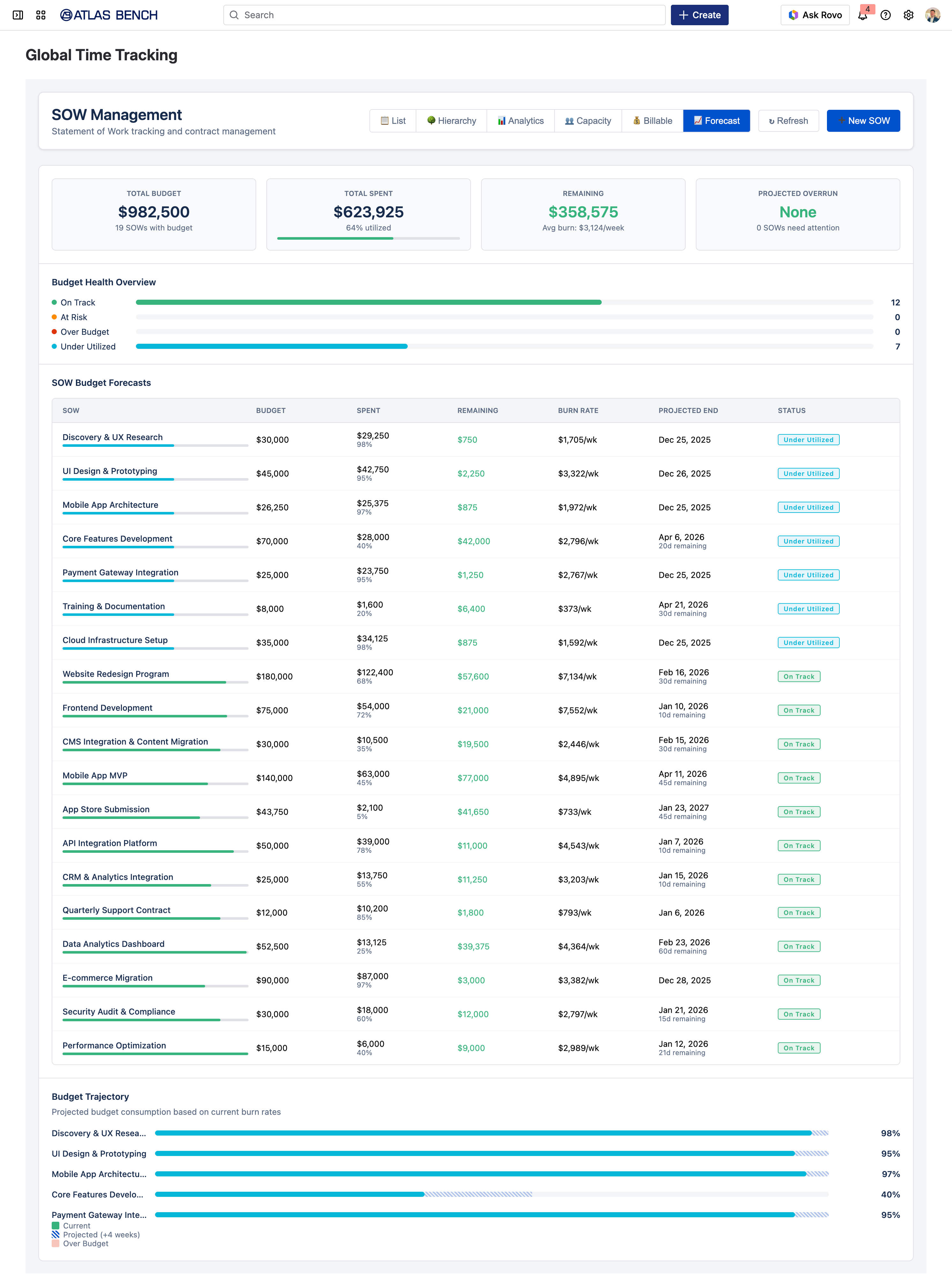Click the Atlas Bench logo
The image size is (952, 1276).
pyautogui.click(x=109, y=15)
